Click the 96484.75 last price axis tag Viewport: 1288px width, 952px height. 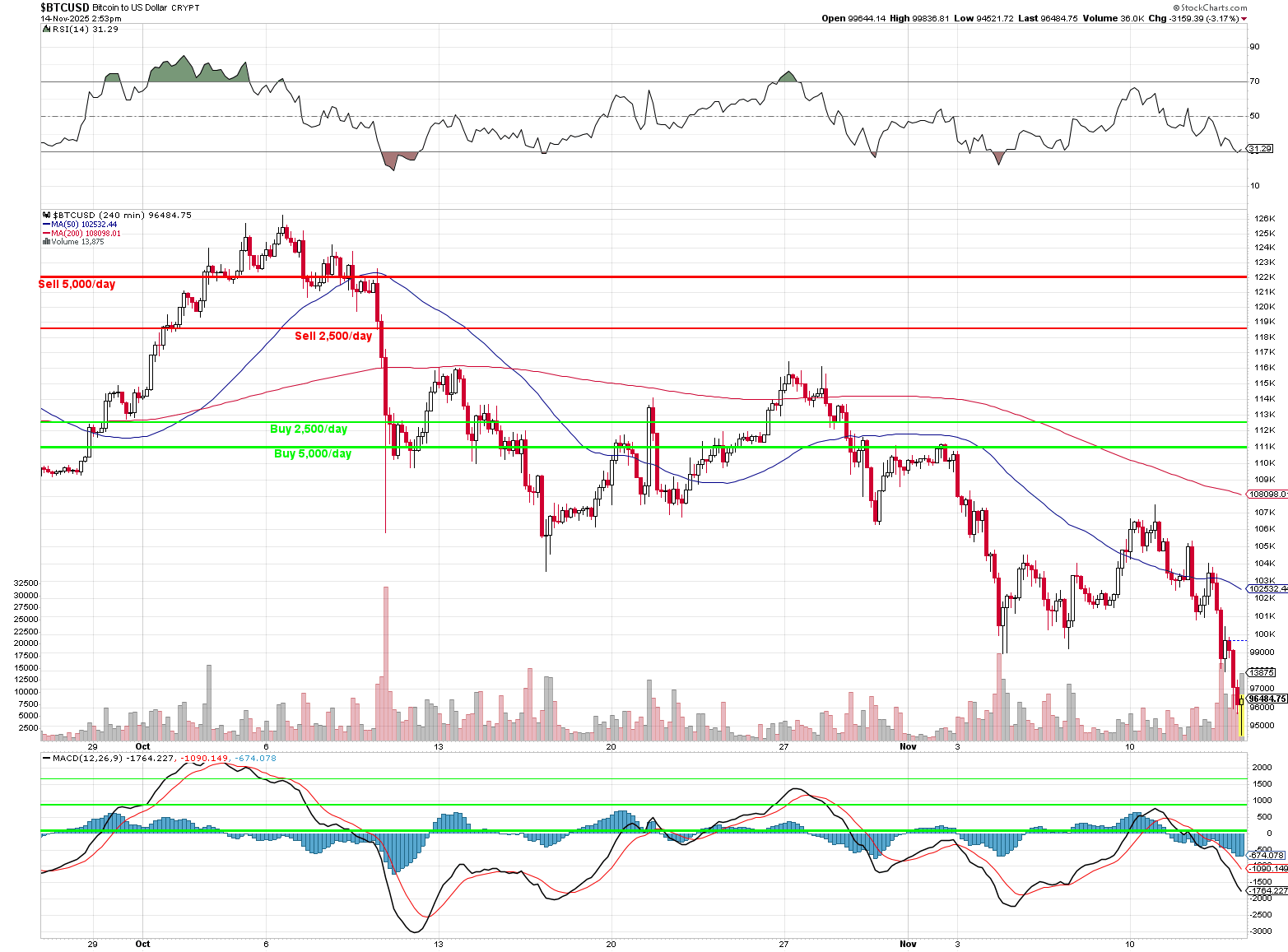pos(1268,699)
